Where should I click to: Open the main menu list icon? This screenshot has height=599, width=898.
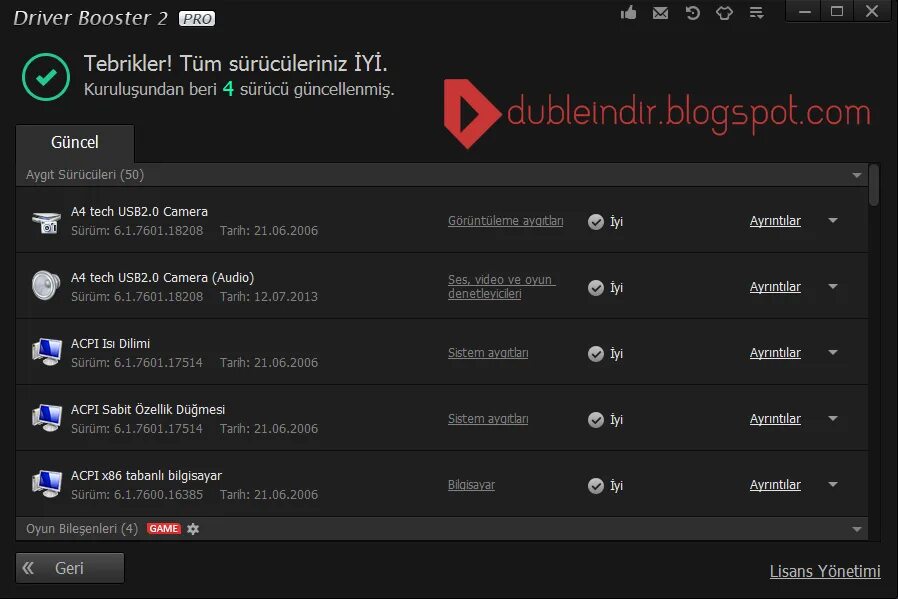pyautogui.click(x=757, y=13)
